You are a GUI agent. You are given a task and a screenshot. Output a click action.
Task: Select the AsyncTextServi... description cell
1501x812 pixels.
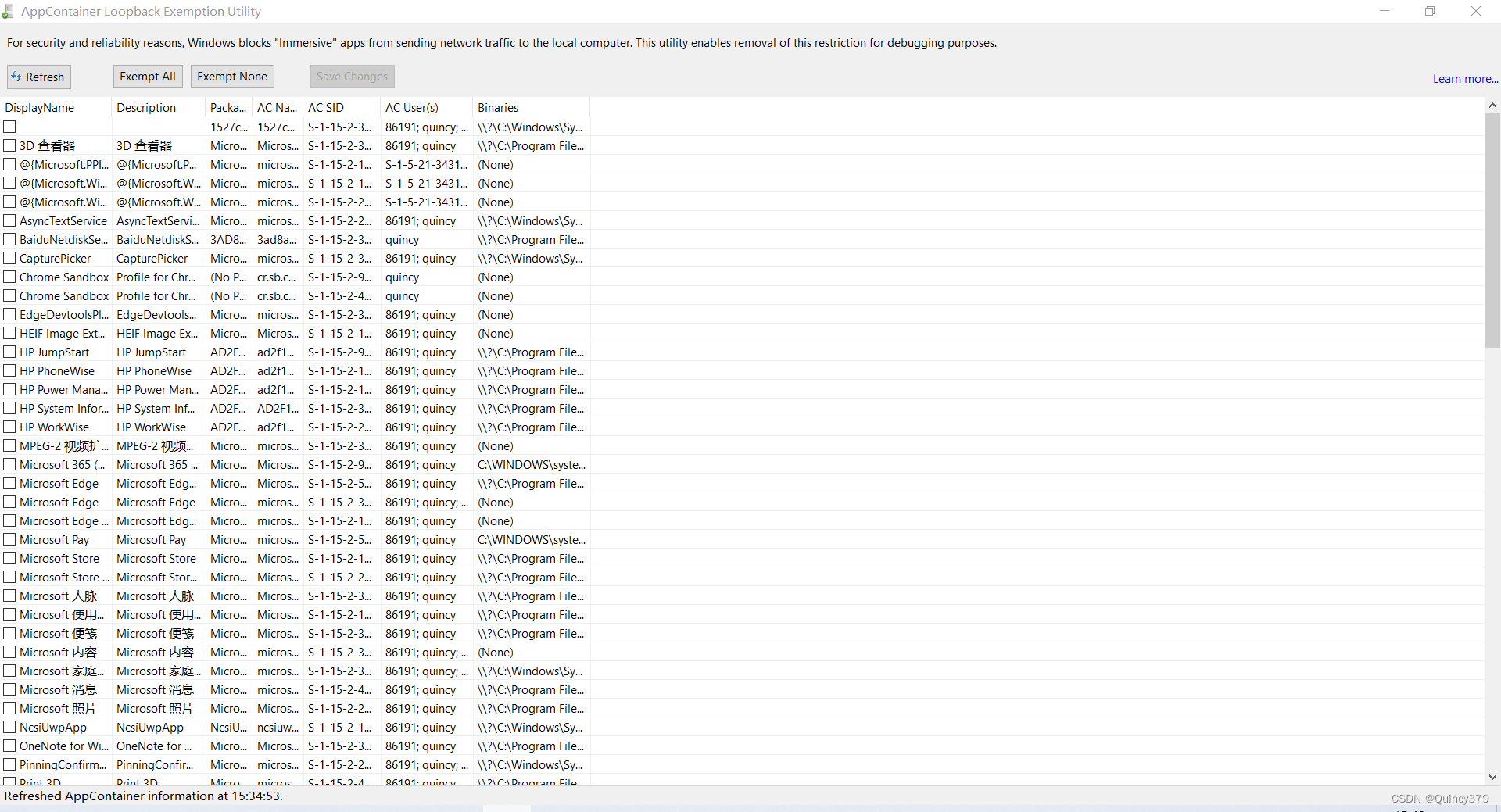pyautogui.click(x=158, y=221)
